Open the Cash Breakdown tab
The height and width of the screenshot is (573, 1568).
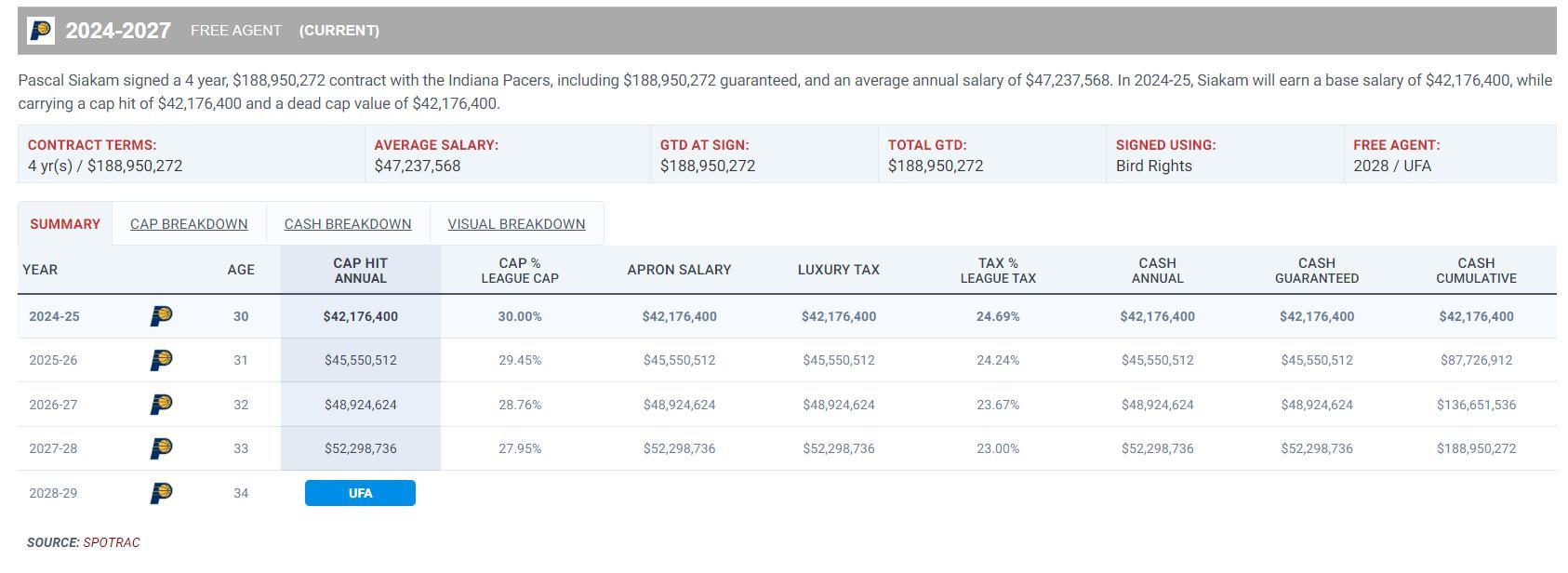tap(348, 224)
